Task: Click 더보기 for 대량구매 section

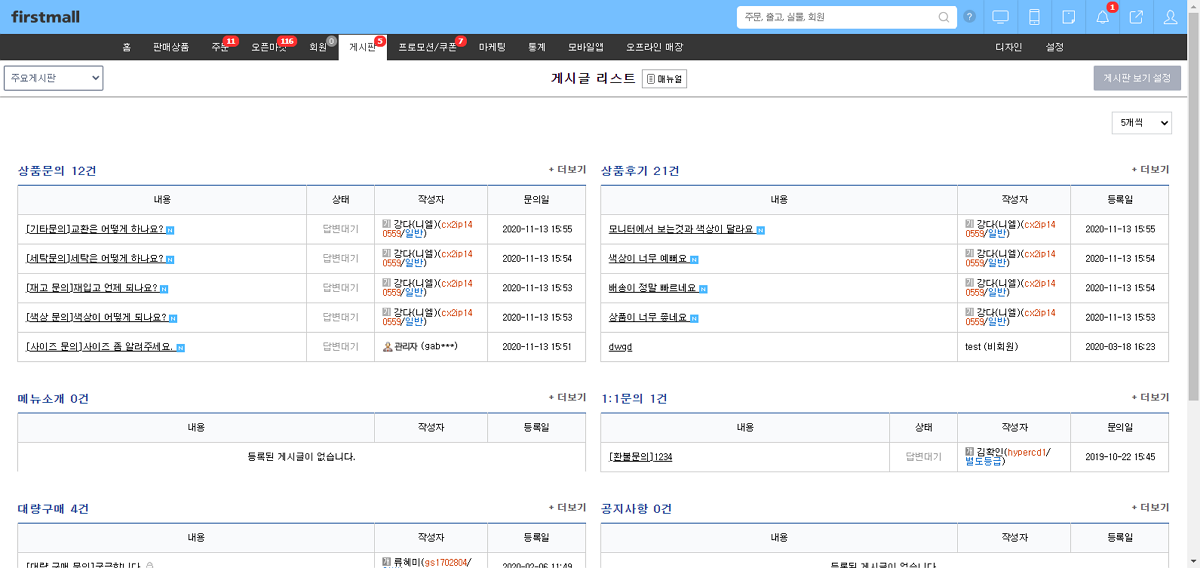Action: point(567,507)
